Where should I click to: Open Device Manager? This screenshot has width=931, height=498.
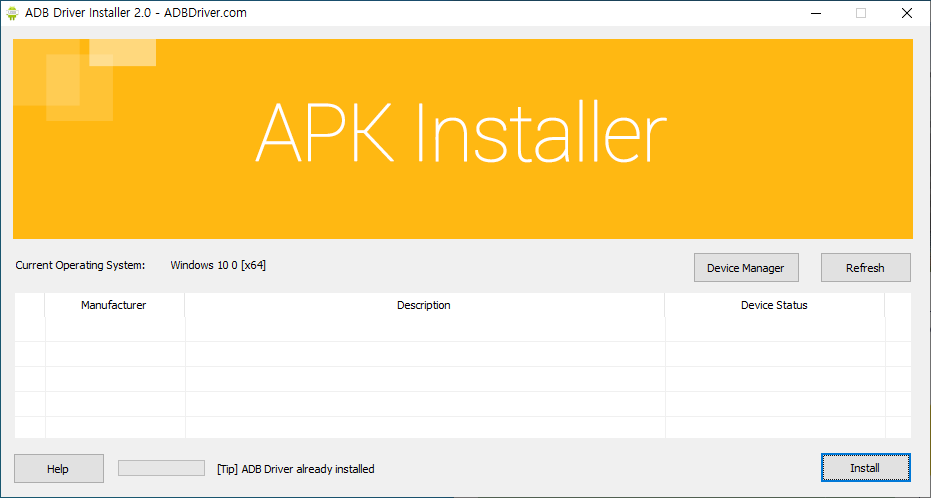(x=746, y=268)
